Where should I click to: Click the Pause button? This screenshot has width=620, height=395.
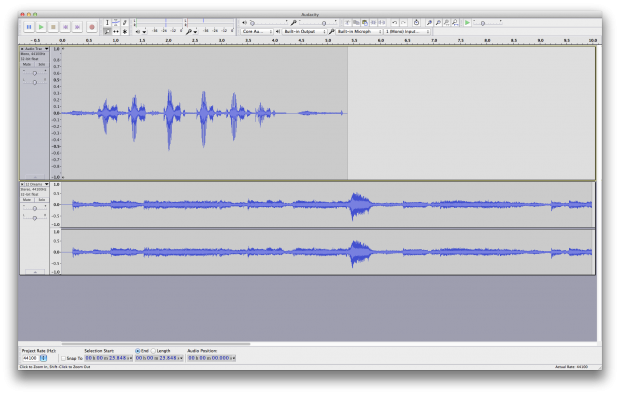click(x=28, y=27)
